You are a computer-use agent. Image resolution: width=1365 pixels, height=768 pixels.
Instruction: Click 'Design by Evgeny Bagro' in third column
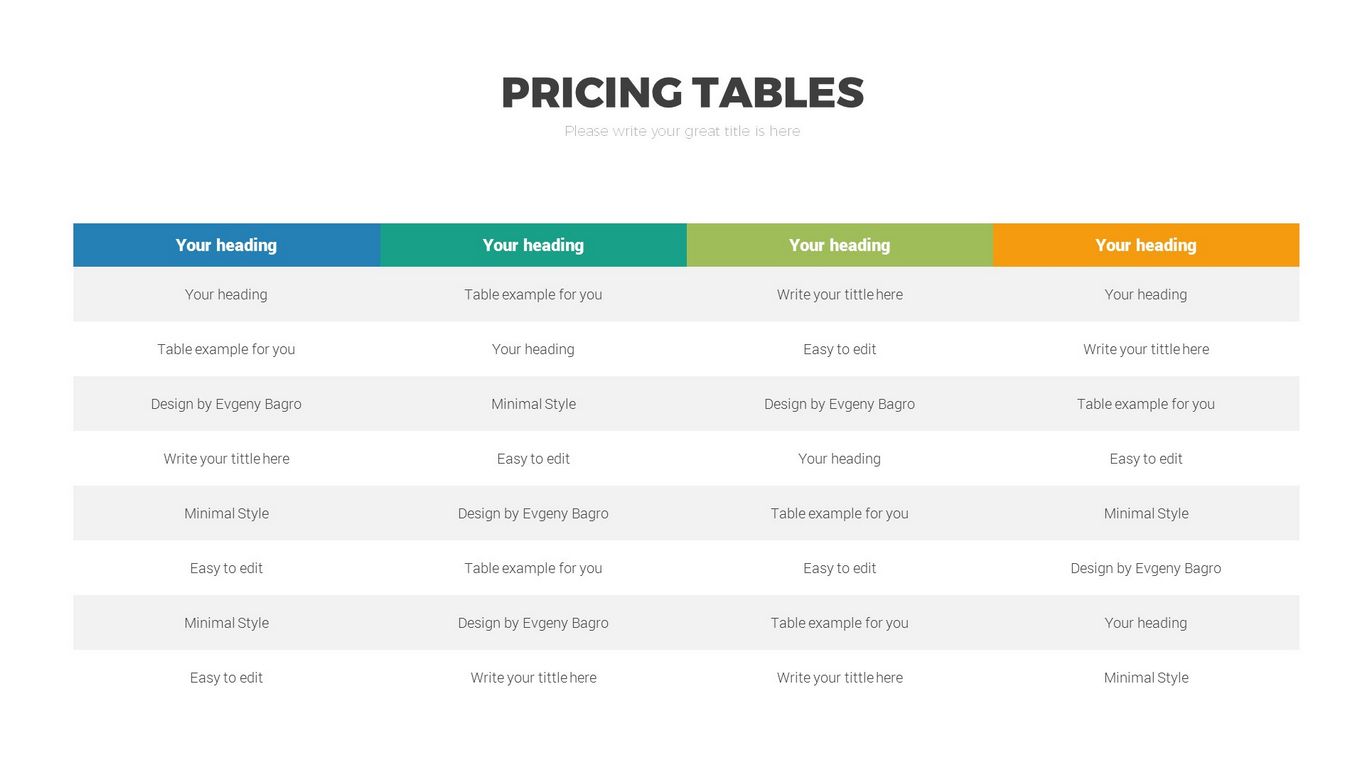[x=839, y=404]
